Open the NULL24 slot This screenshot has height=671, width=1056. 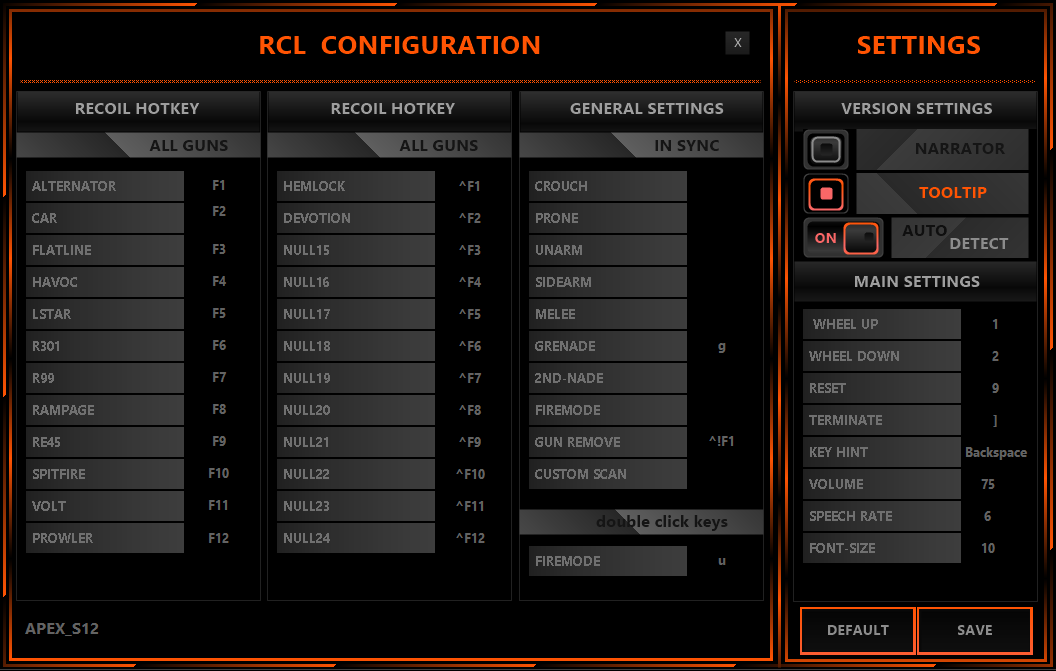click(x=356, y=538)
